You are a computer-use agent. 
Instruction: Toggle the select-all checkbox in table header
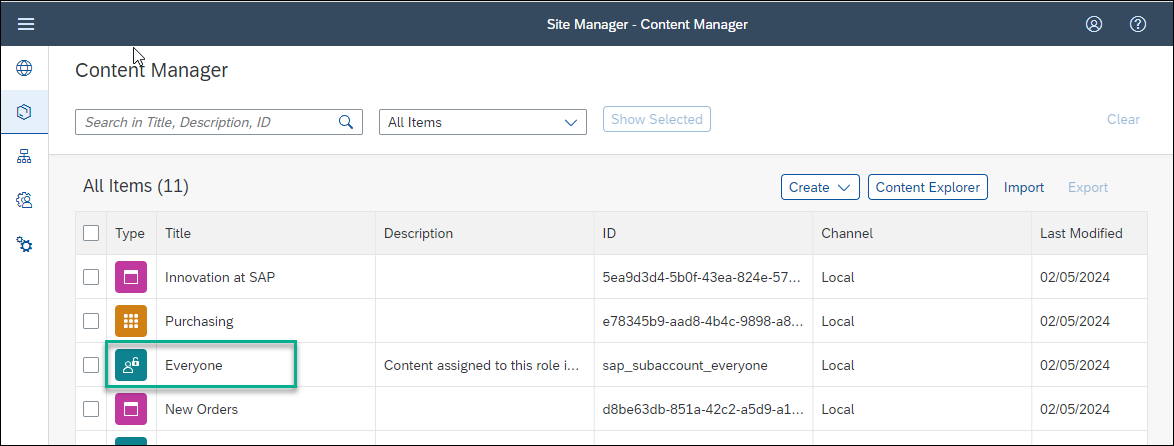click(x=91, y=233)
